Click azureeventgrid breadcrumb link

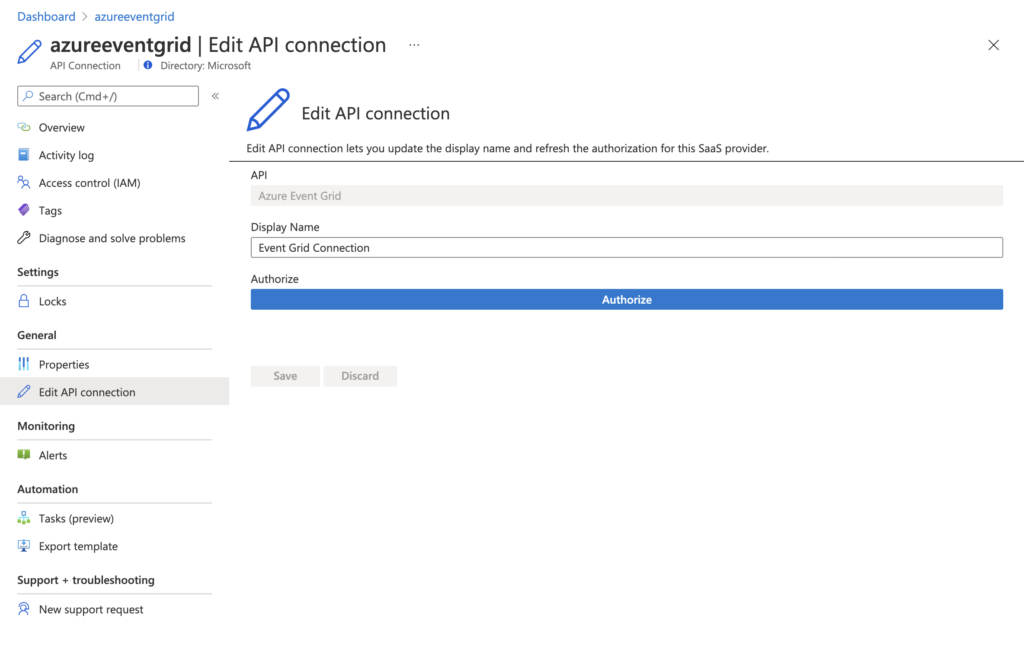pyautogui.click(x=135, y=16)
